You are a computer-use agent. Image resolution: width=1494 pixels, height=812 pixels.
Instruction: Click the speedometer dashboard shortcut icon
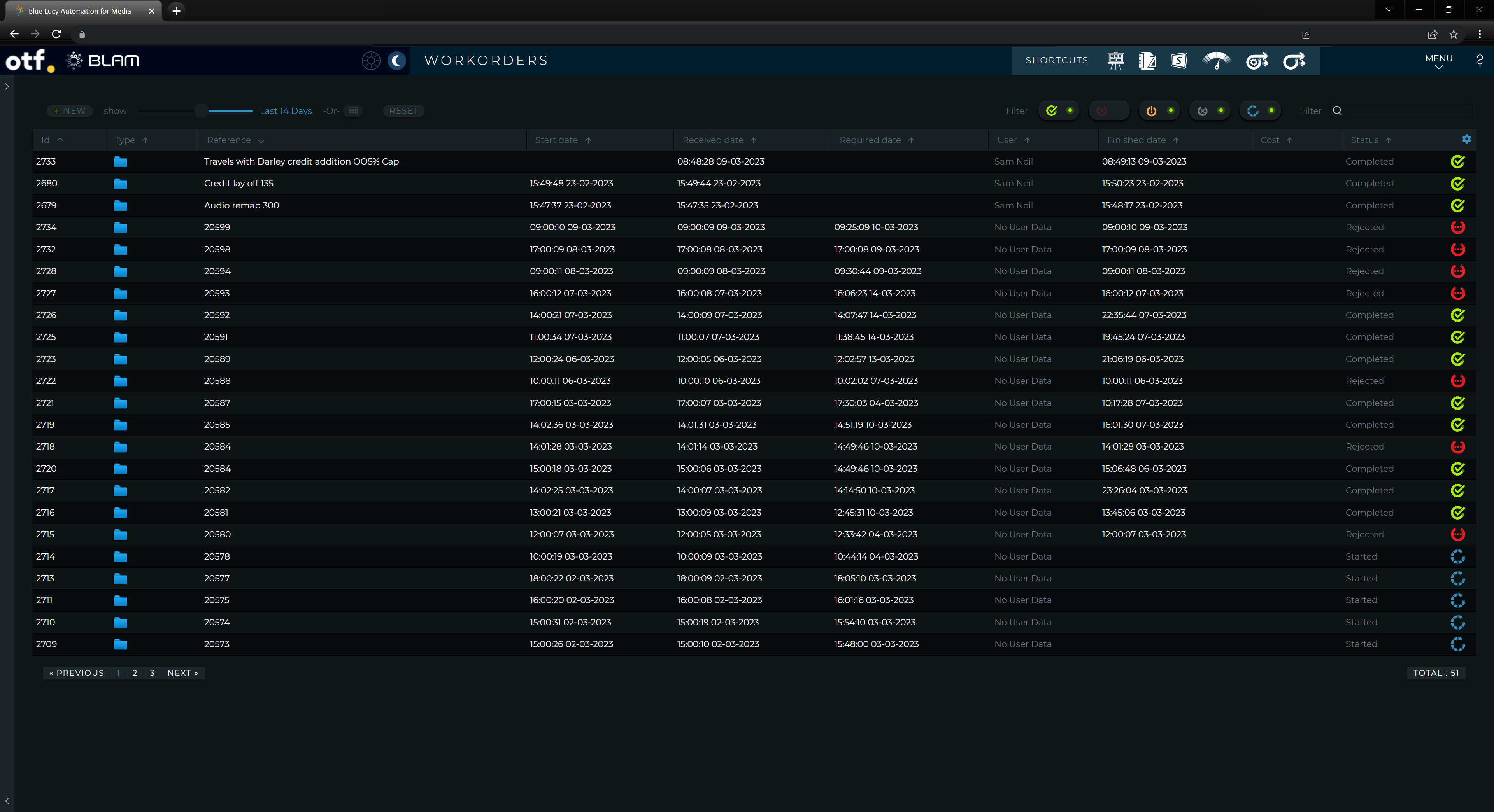(1216, 60)
